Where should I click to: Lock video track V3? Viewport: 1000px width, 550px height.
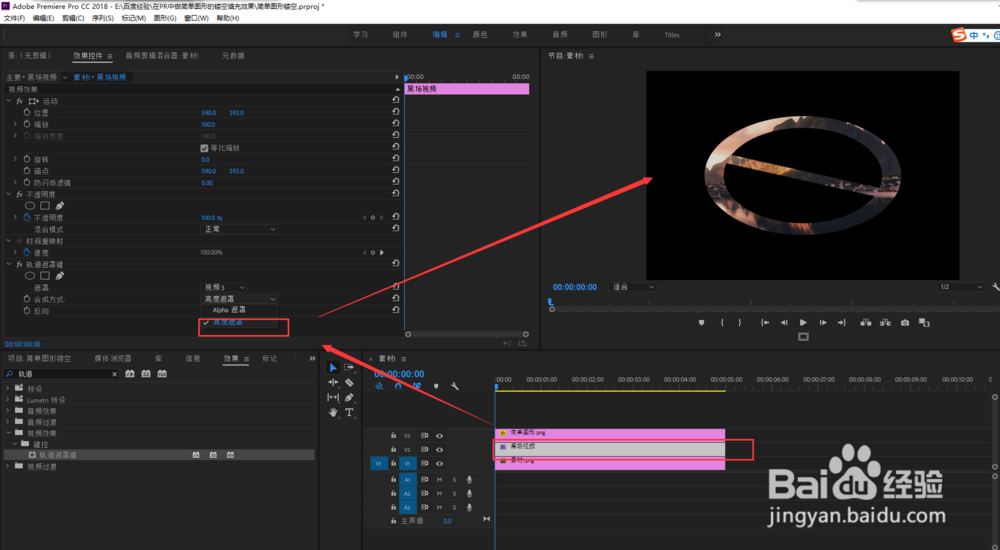pos(393,436)
